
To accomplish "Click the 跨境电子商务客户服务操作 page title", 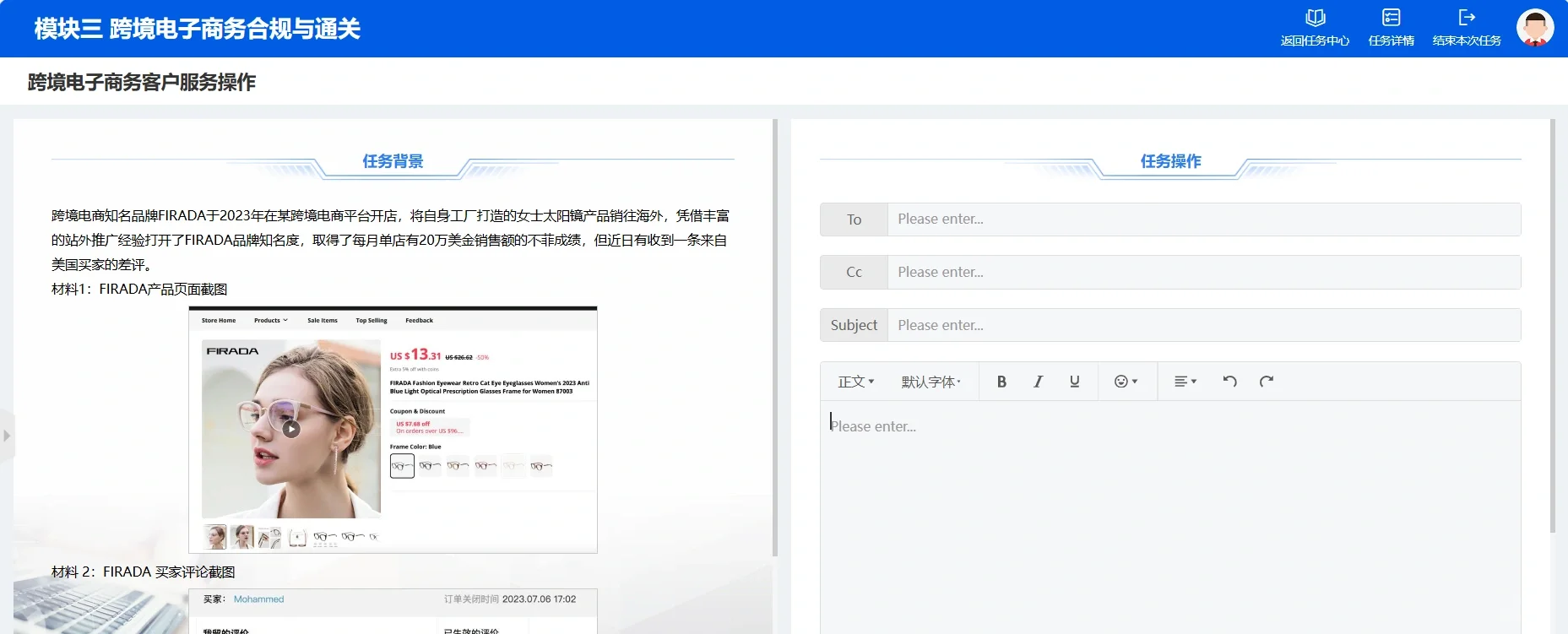I will point(142,82).
